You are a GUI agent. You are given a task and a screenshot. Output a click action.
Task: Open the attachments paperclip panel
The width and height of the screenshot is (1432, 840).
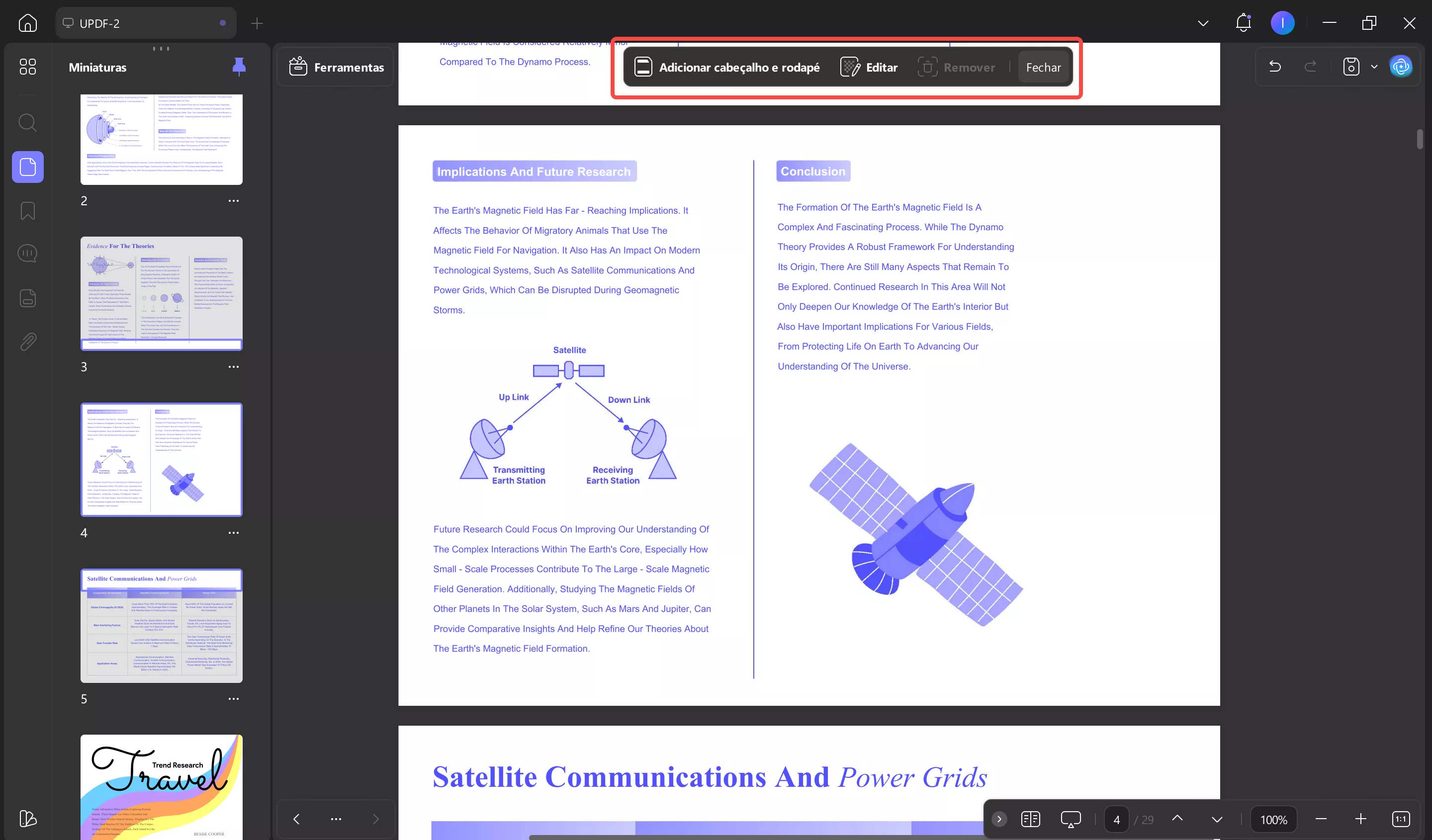(x=27, y=341)
